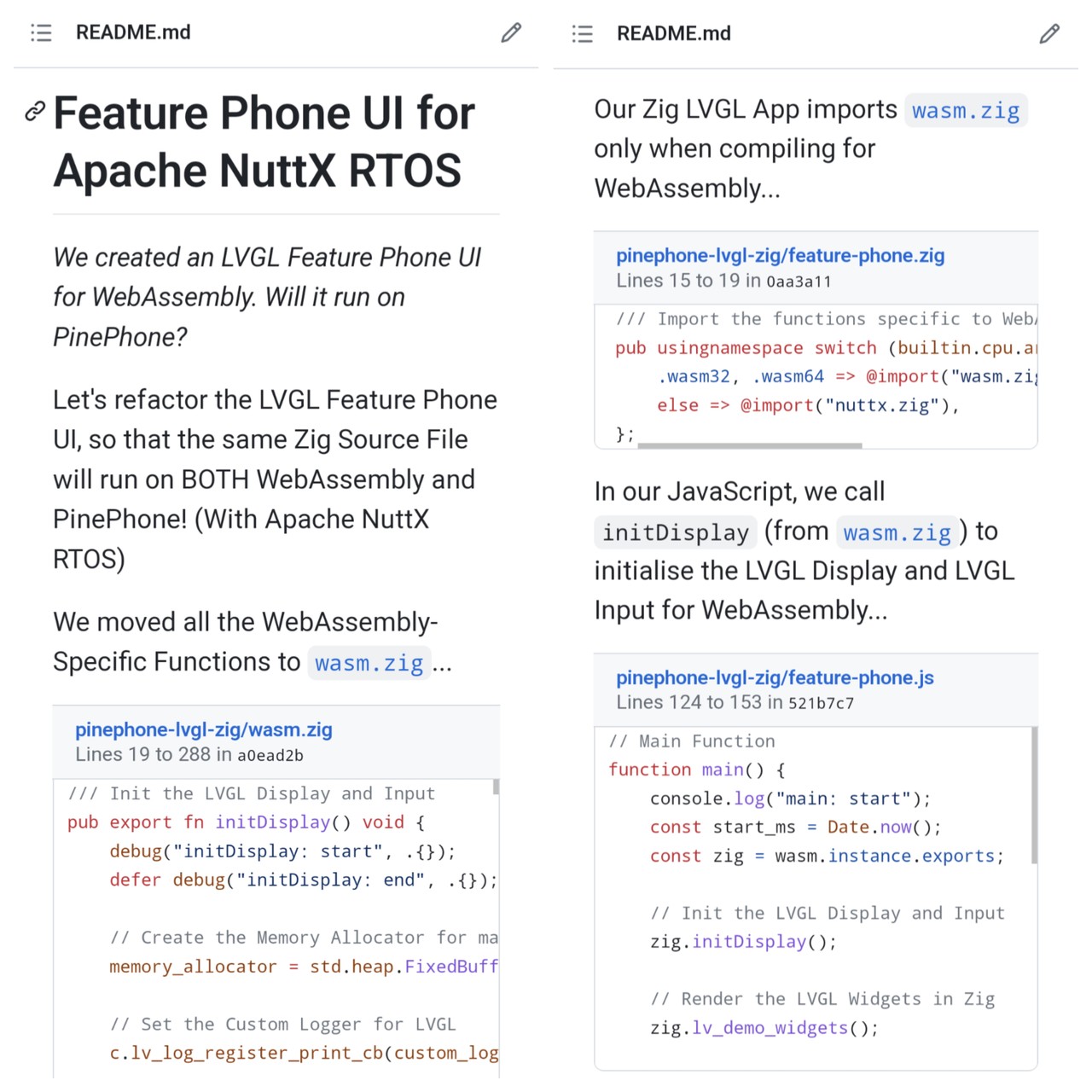Click 'Lines 15 to 19 in' text
1092x1092 pixels.
tap(688, 281)
